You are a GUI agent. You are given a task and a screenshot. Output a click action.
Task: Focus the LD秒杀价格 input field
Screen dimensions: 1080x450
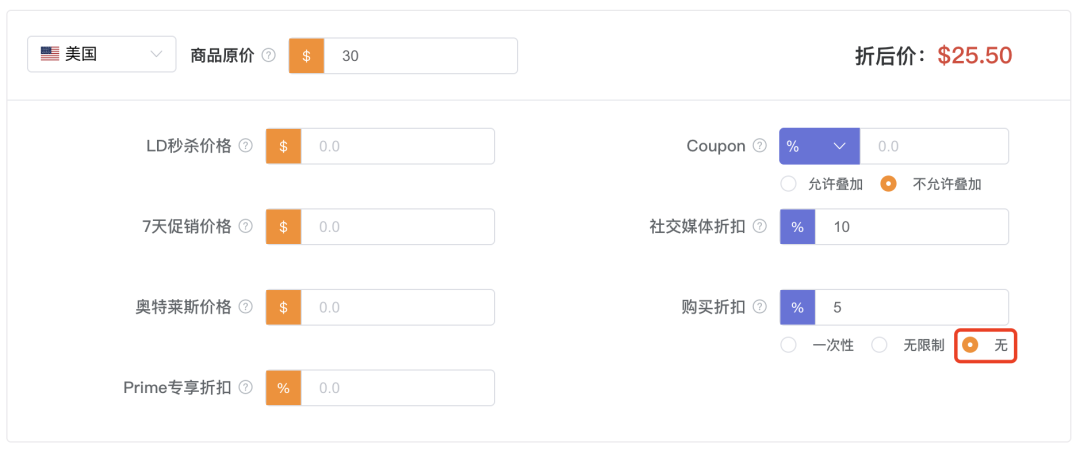tap(397, 146)
